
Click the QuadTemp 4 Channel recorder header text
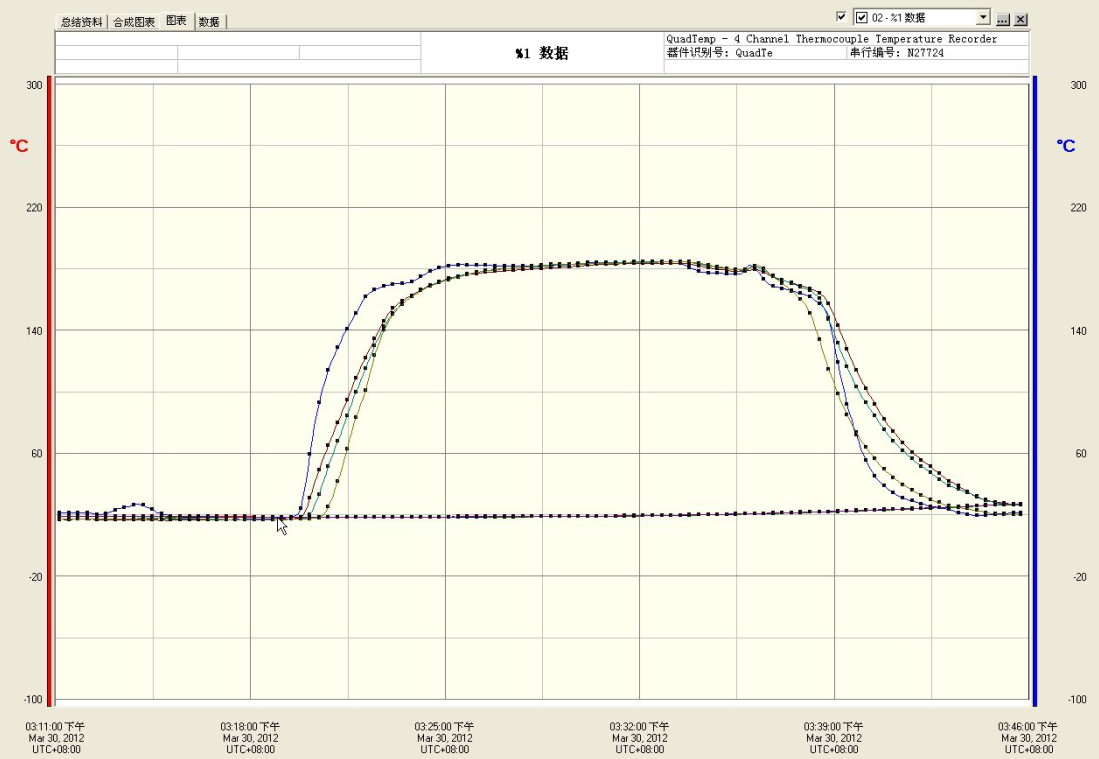[x=831, y=39]
